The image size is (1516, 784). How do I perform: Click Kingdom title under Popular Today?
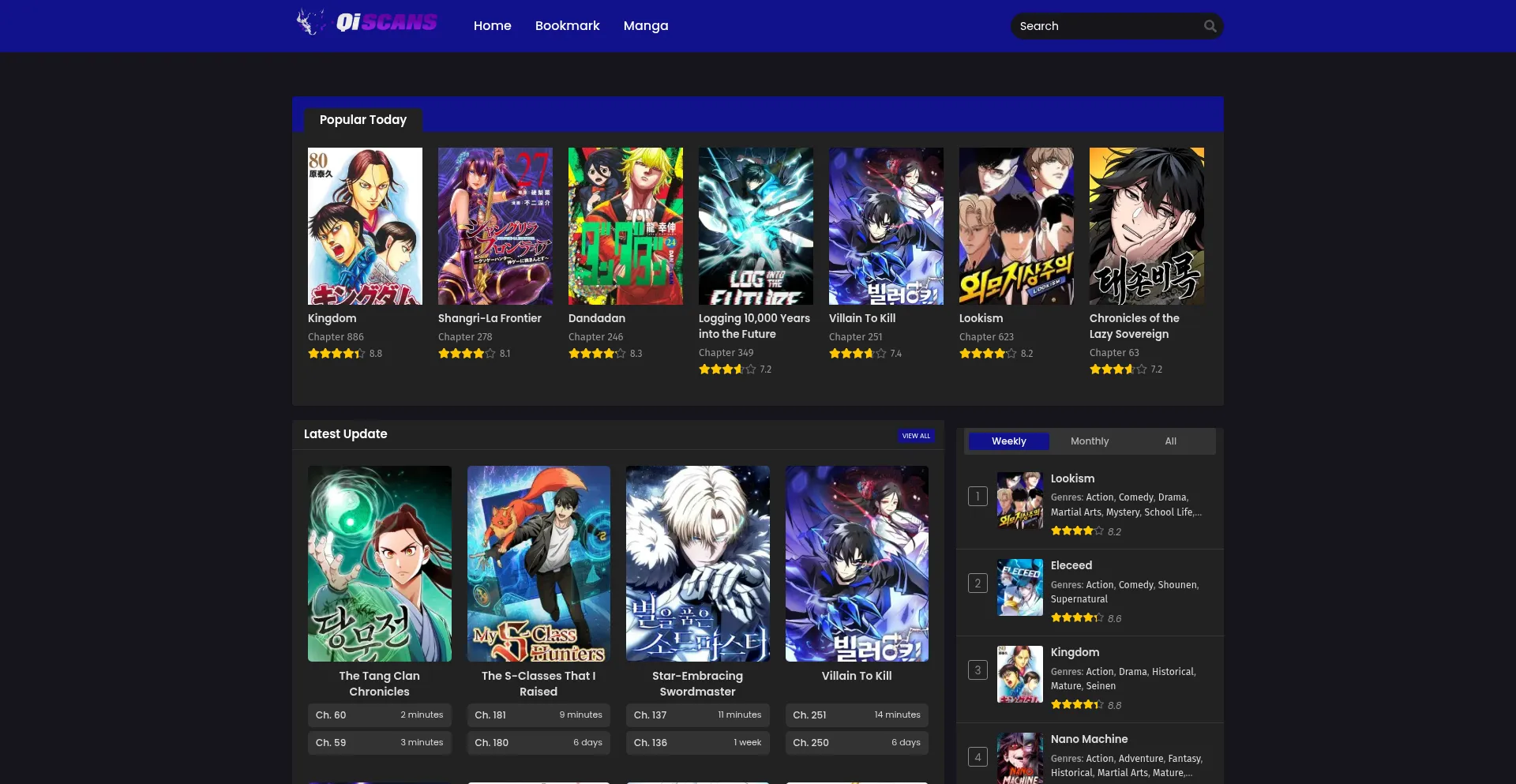332,318
